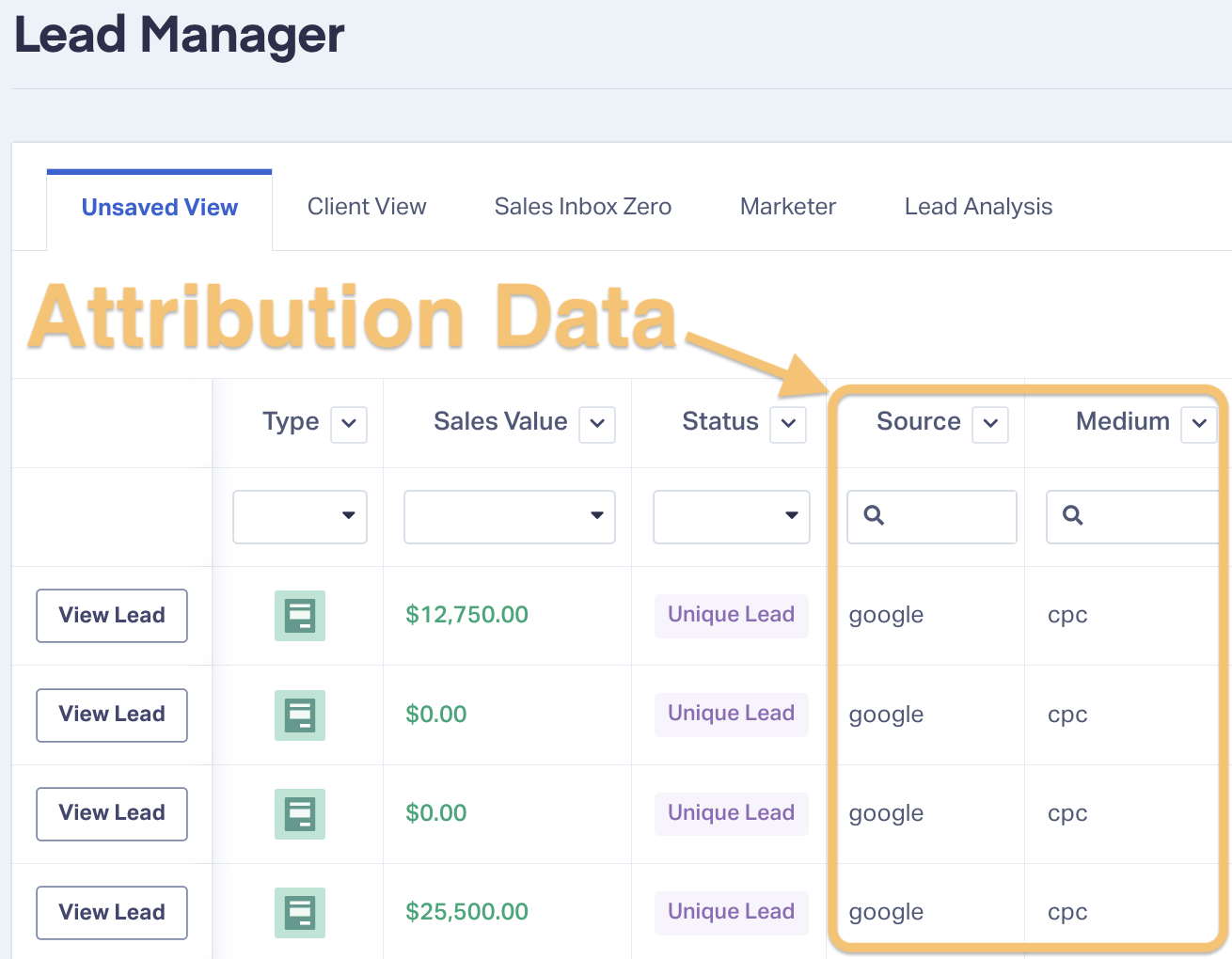1232x959 pixels.
Task: Click the form type icon in $25,500.00 row
Action: [300, 912]
